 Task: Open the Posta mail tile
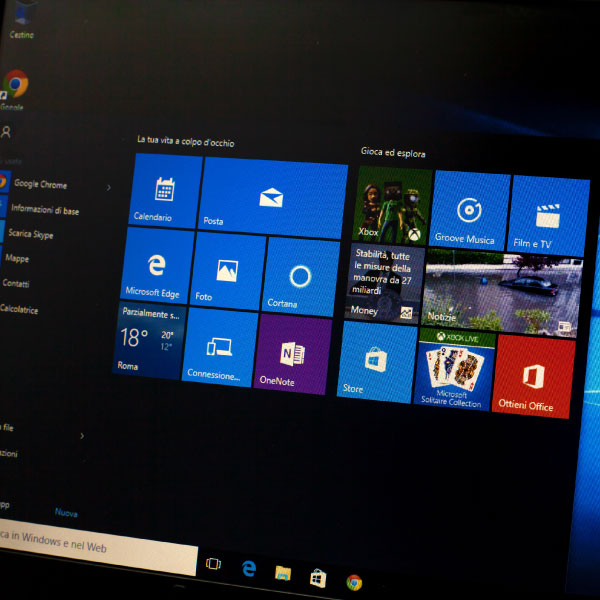pyautogui.click(x=272, y=197)
